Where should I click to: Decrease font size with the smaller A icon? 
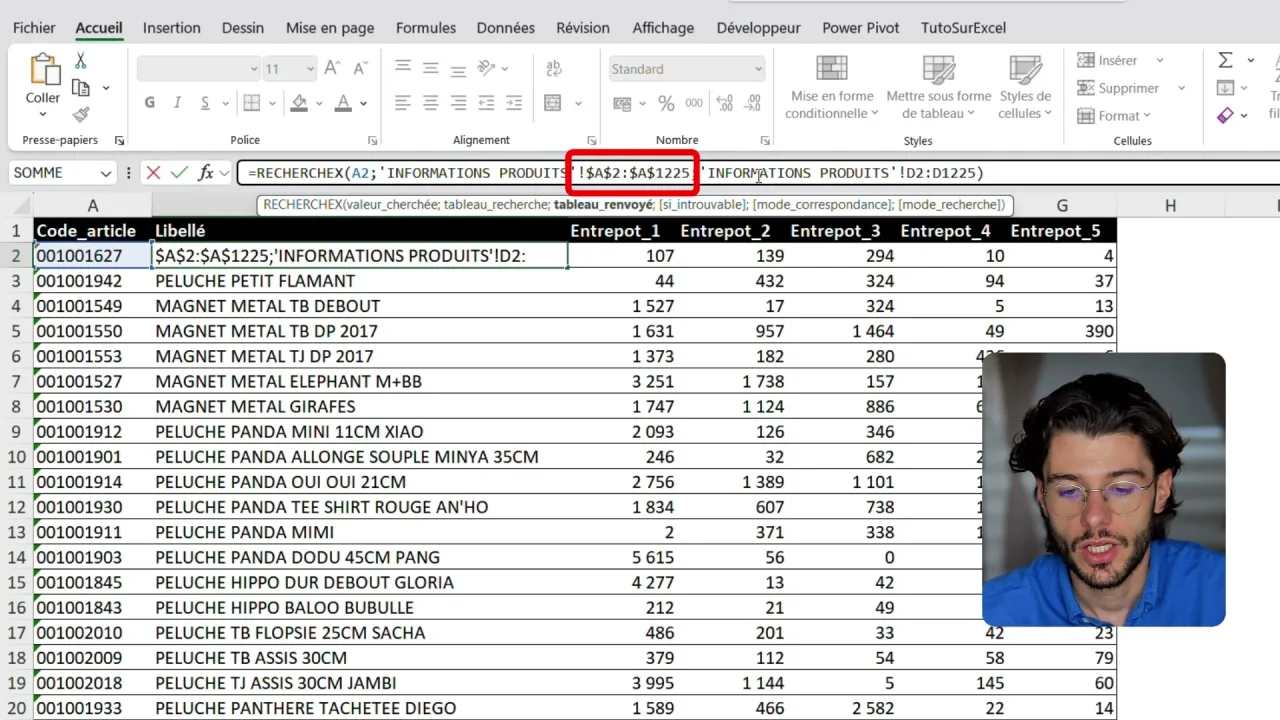coord(359,69)
